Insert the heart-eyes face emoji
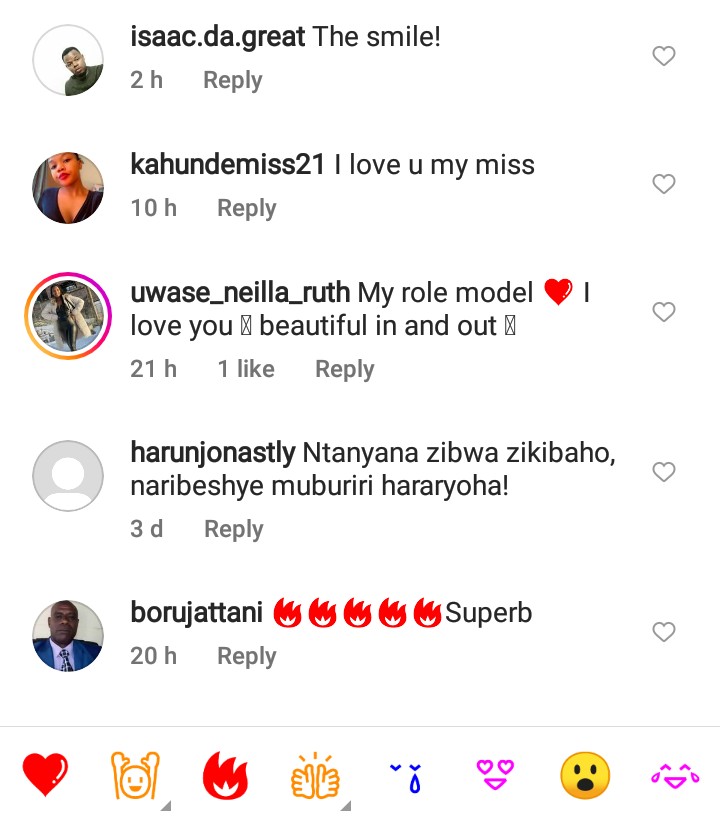 pos(493,775)
